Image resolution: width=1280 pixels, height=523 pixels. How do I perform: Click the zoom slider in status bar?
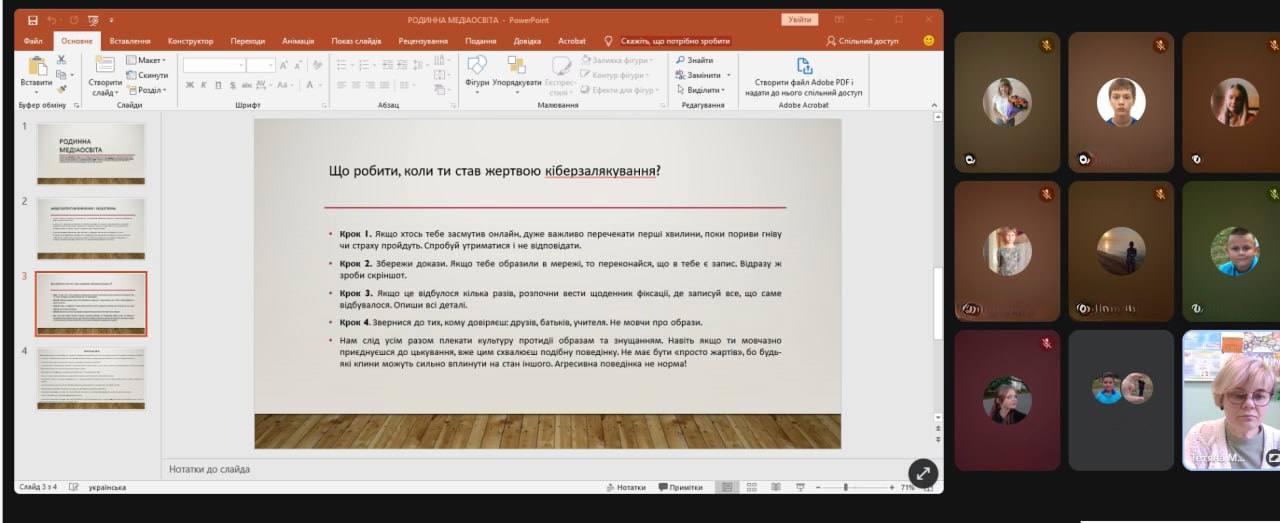pyautogui.click(x=847, y=487)
